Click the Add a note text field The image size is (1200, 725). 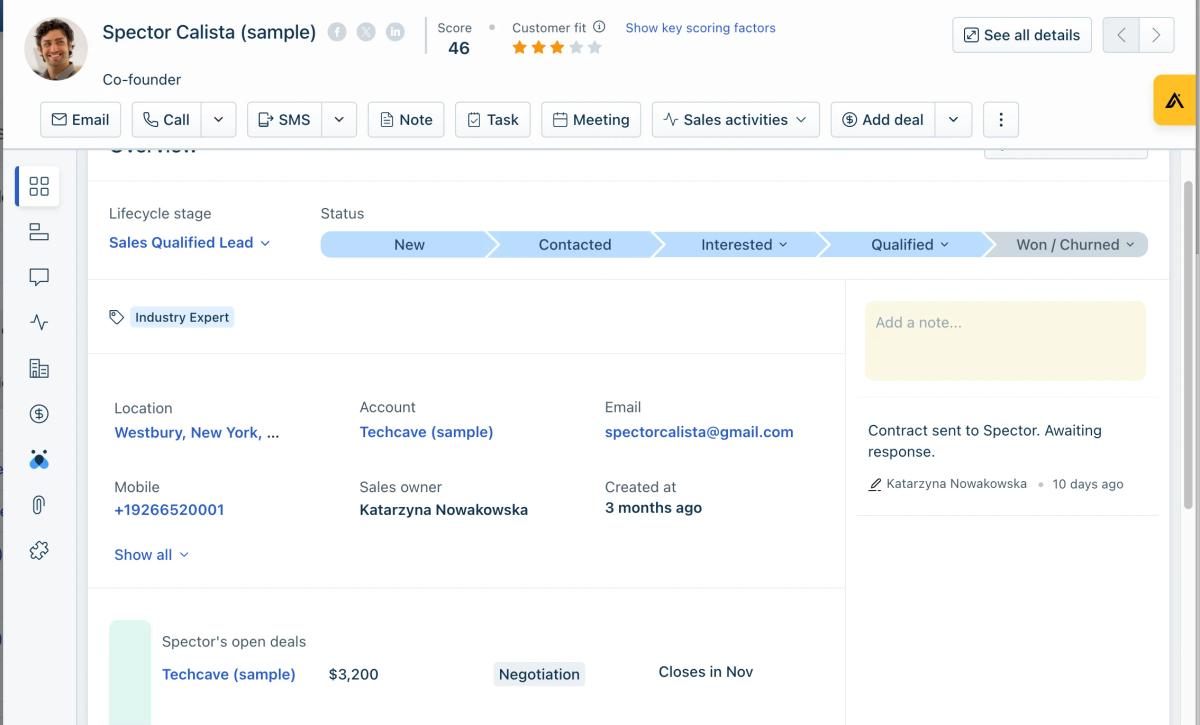point(1005,340)
